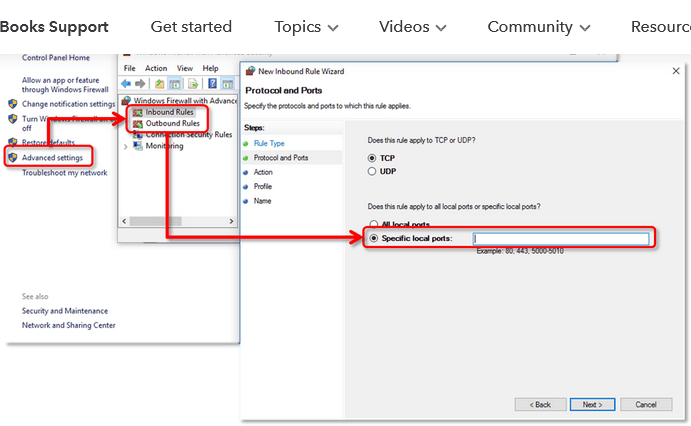Screen dimensions: 691x426
Task: Click the Forward arrow toolbar icon
Action: point(140,83)
